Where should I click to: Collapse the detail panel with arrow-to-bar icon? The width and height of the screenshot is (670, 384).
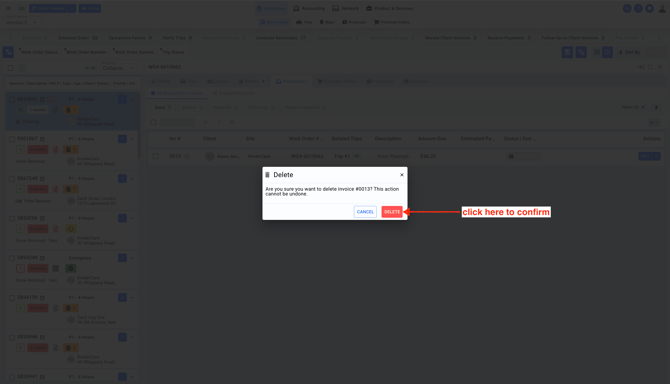pos(640,67)
